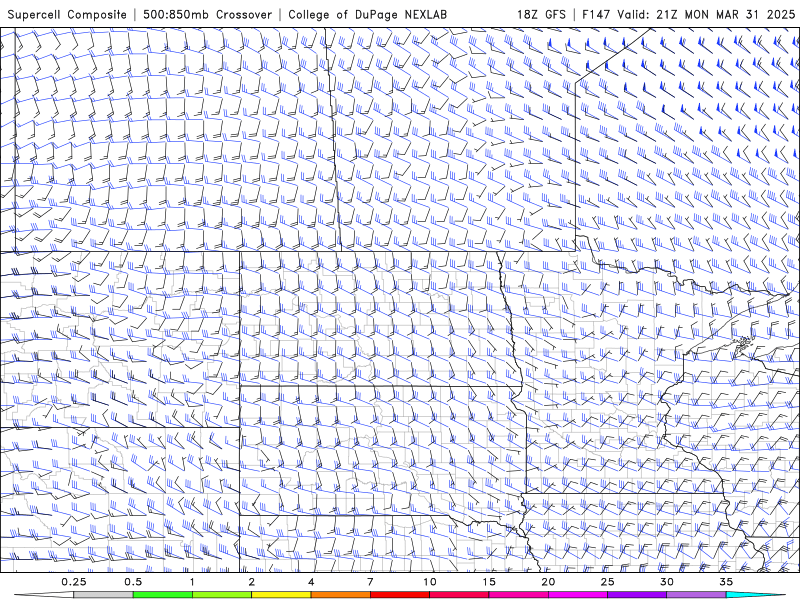Click the '500:850mb Crossover' header label
Image resolution: width=800 pixels, height=600 pixels.
[x=207, y=14]
